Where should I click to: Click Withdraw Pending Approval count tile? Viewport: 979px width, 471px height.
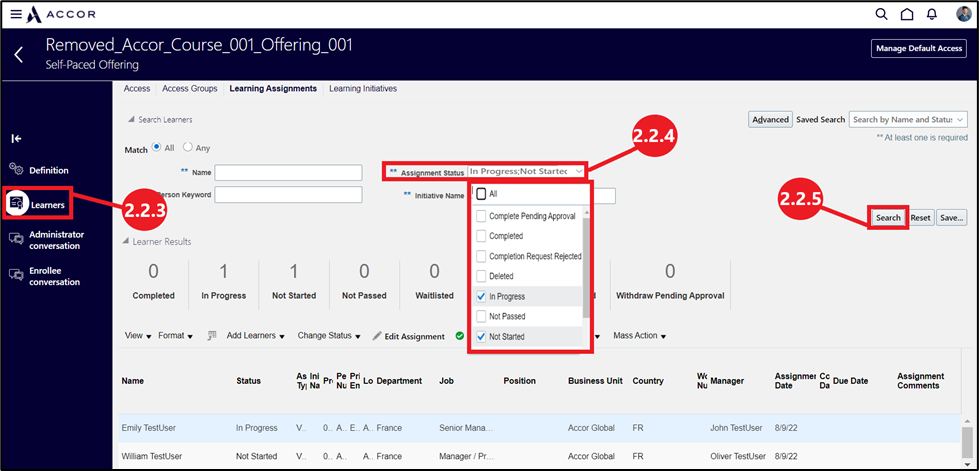[670, 282]
